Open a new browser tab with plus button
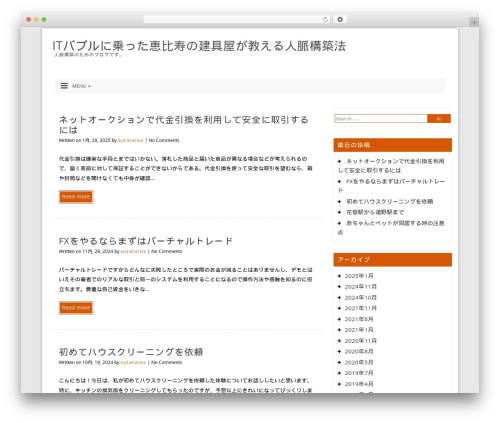 click(474, 22)
